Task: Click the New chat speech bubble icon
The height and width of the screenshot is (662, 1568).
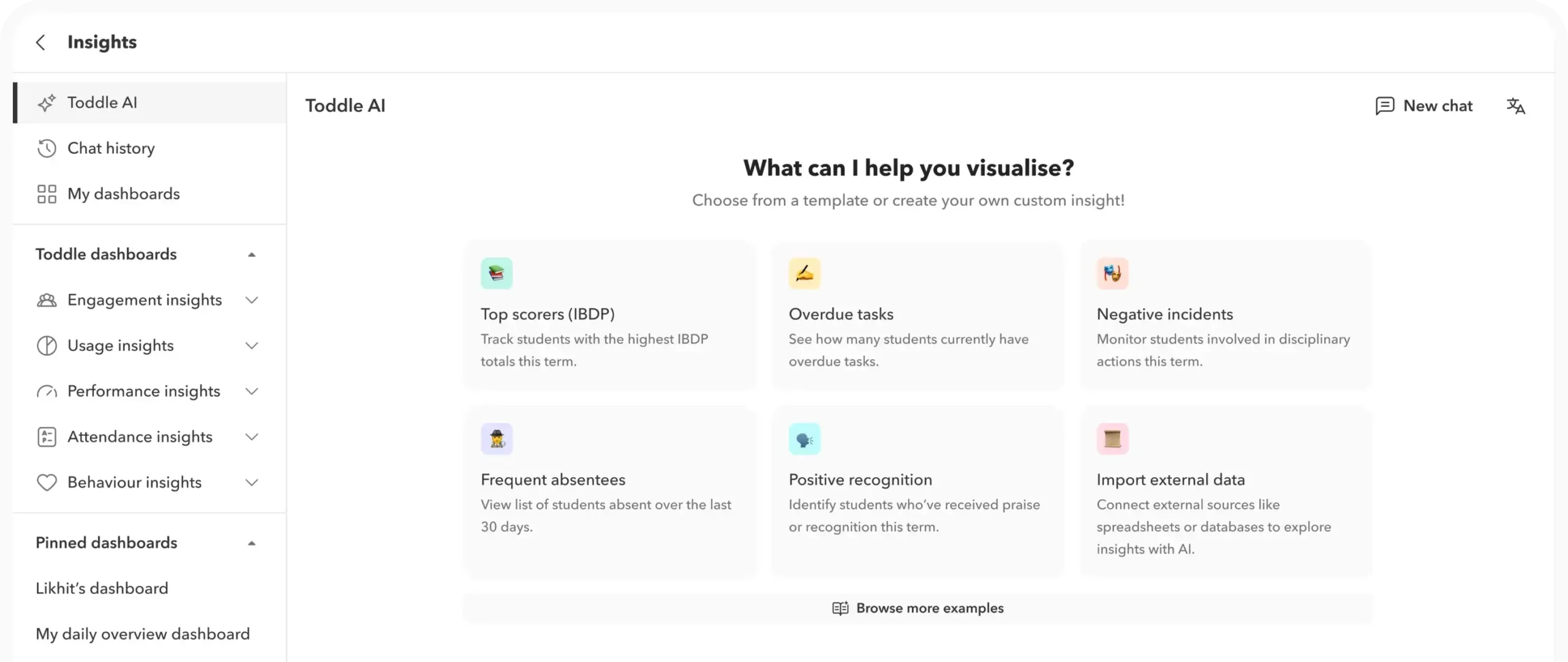Action: coord(1384,106)
